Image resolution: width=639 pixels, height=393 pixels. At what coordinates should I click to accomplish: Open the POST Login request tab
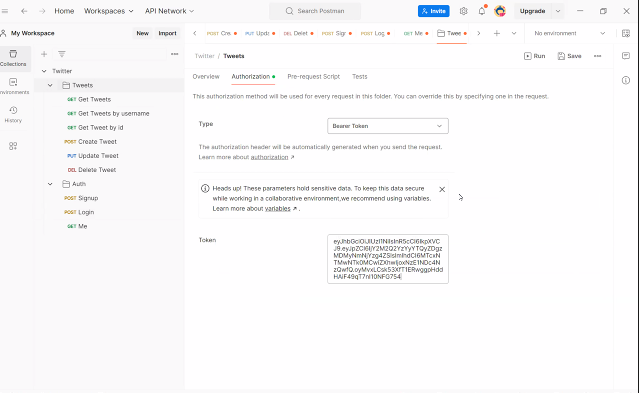[x=375, y=33]
